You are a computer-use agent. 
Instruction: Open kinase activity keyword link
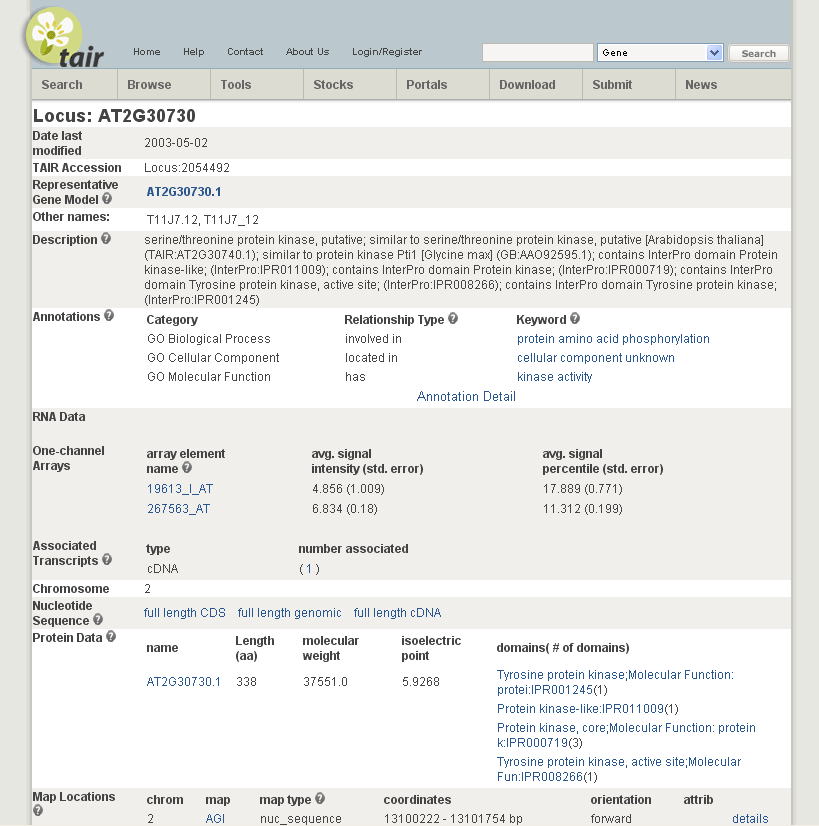555,377
